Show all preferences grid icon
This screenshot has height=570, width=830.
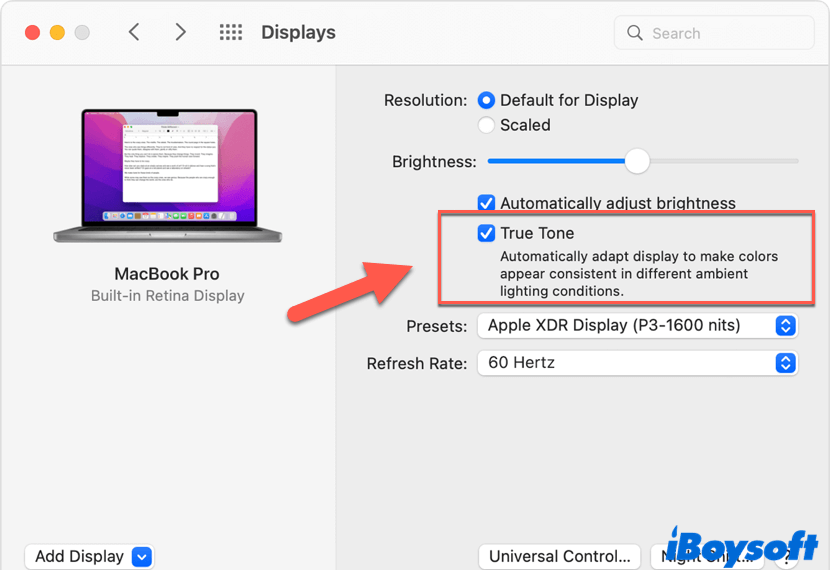click(231, 32)
